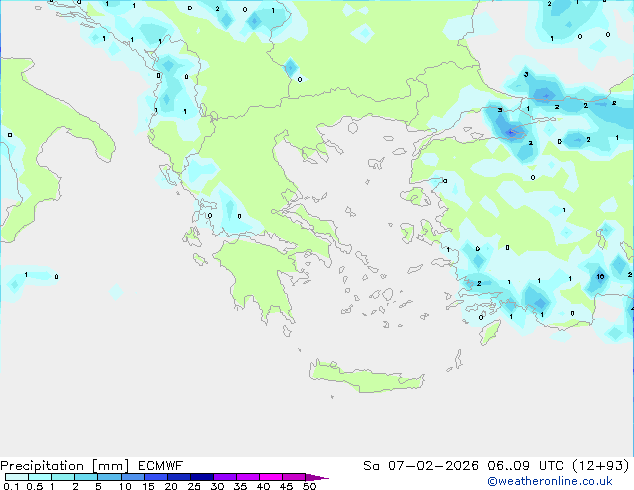Pick the bright magenta 40–45 mm swatch

coord(271,477)
